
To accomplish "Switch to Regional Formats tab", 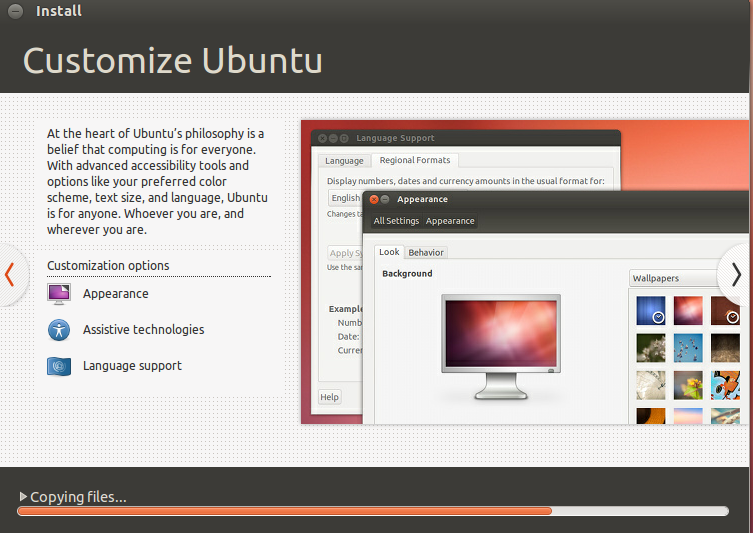I will 415,160.
